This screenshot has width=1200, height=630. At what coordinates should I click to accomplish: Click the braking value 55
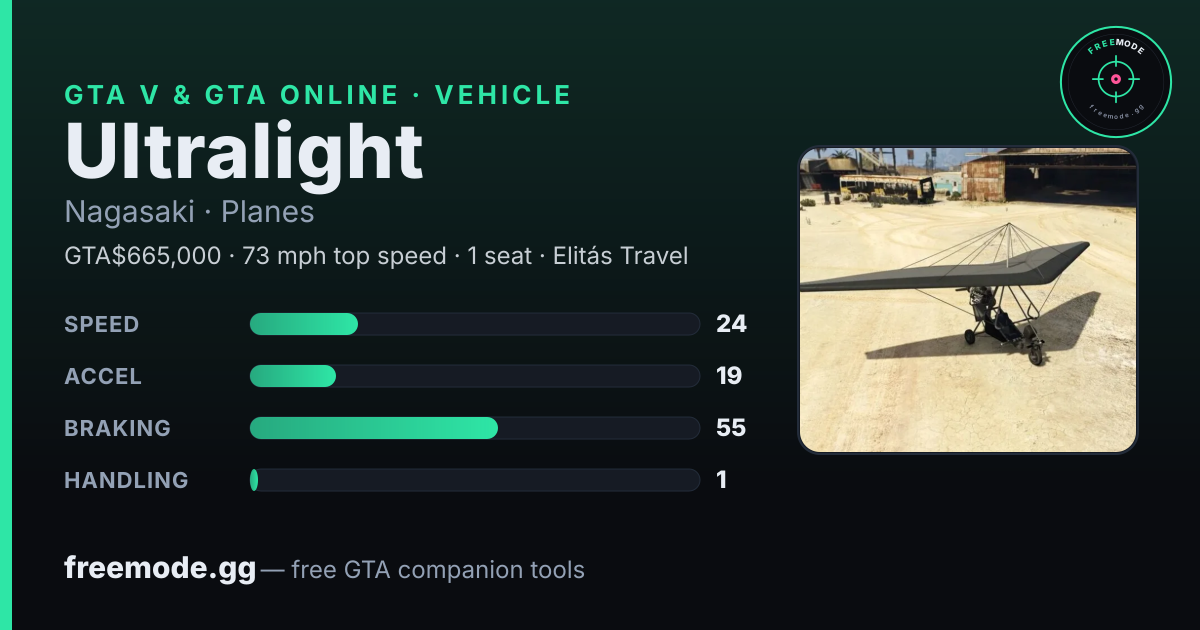731,428
